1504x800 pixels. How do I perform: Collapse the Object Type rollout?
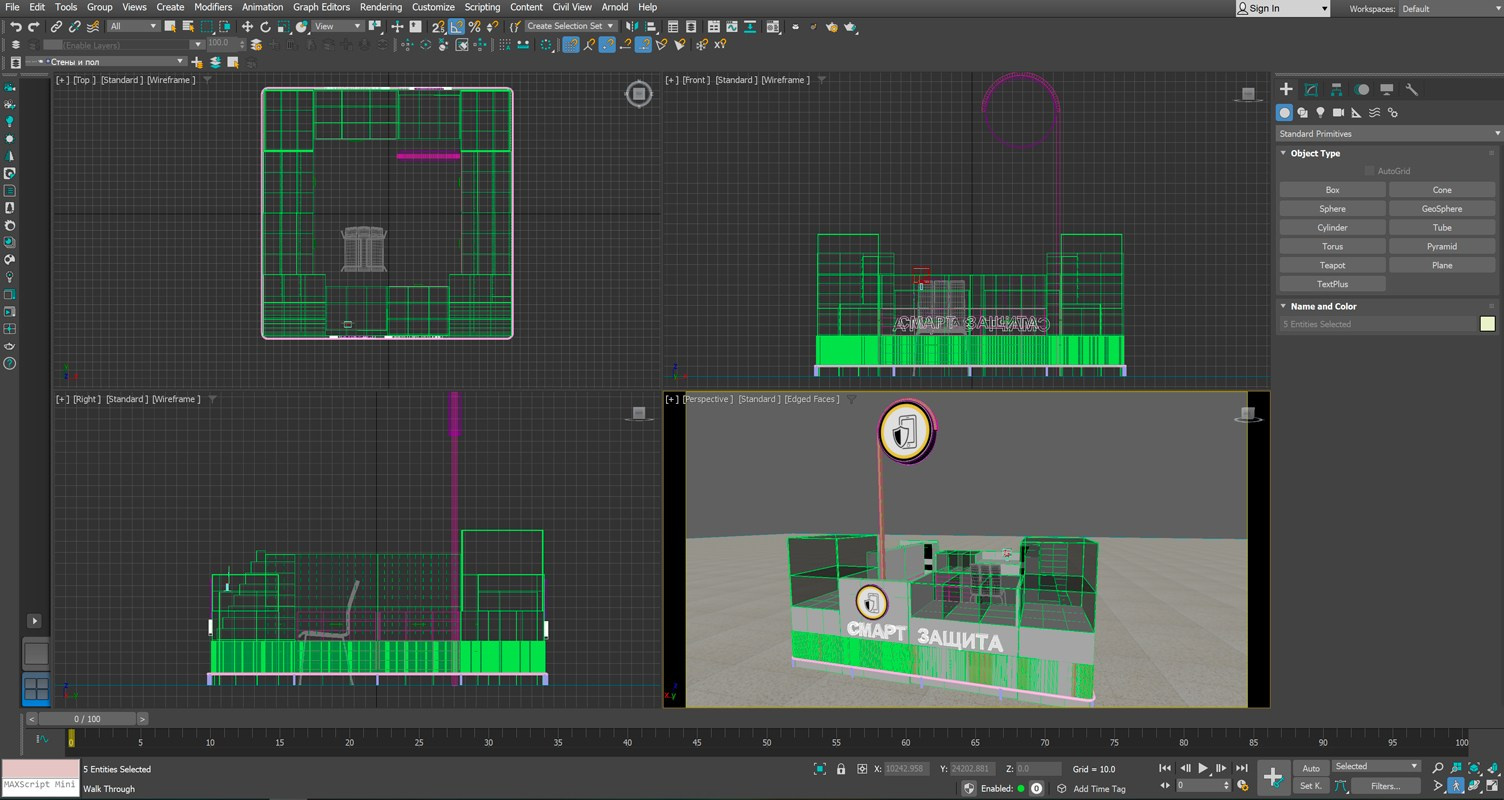(1315, 154)
